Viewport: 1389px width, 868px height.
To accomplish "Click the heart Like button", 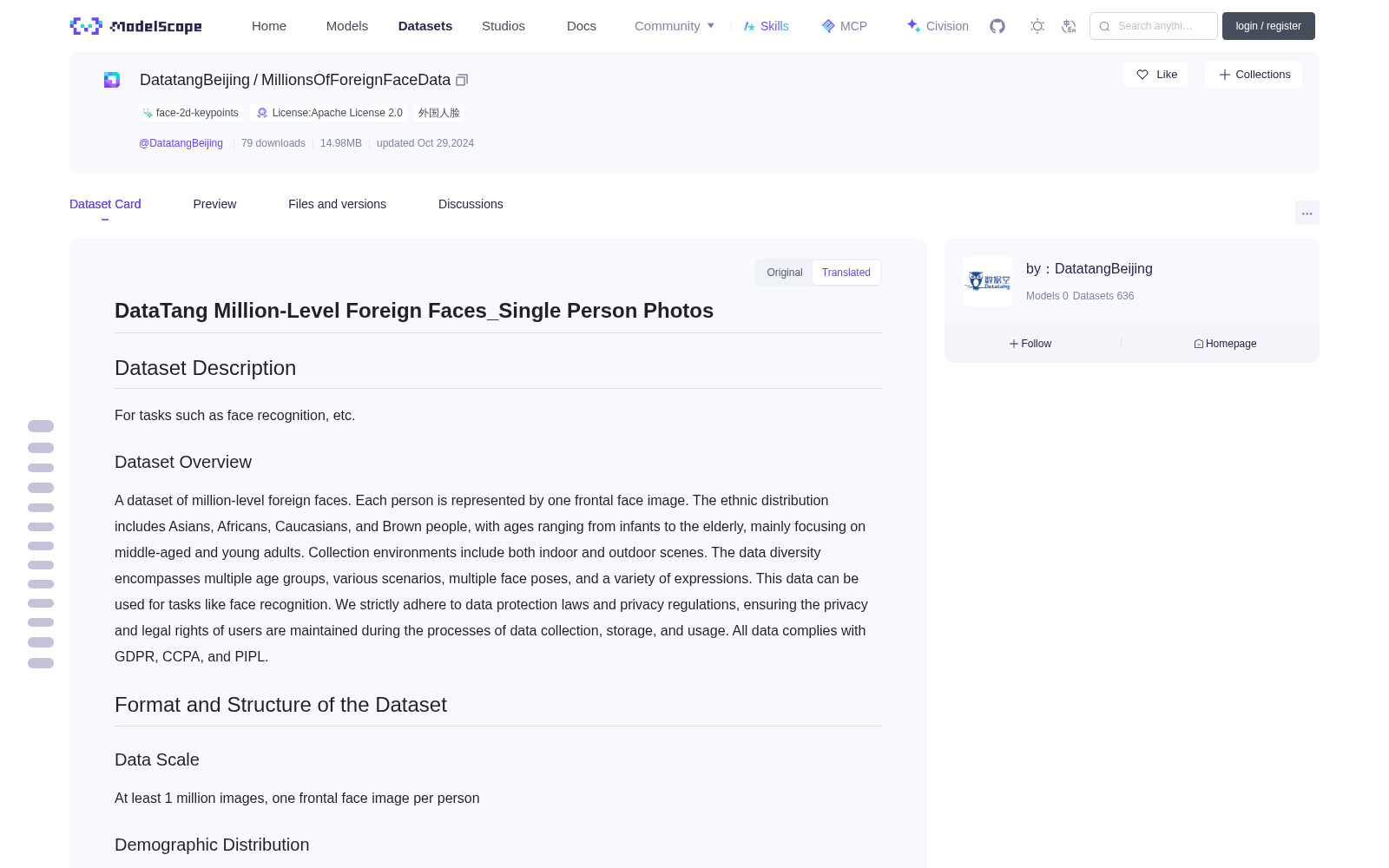I will (1155, 75).
